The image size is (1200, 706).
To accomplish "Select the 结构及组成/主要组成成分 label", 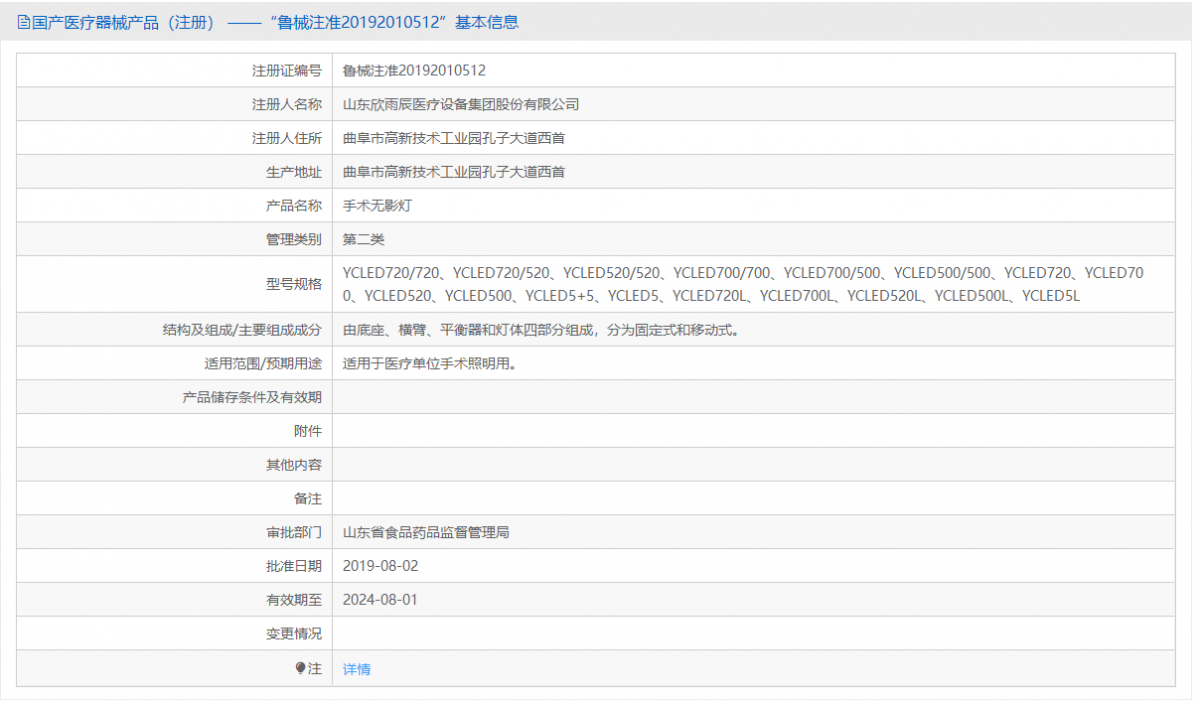I will tap(242, 330).
